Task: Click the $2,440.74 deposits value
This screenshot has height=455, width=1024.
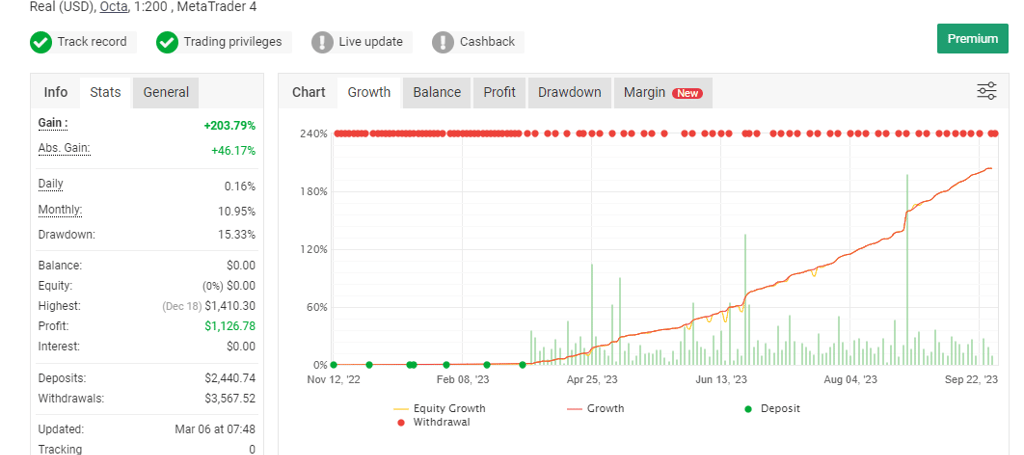Action: [x=230, y=378]
